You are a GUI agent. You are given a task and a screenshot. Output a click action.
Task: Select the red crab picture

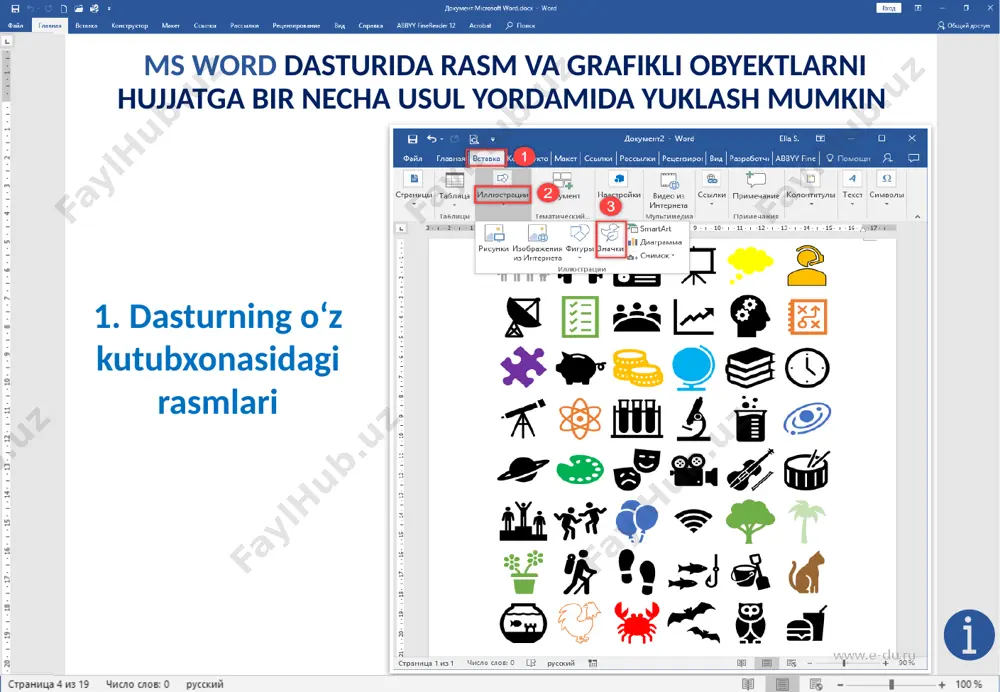(636, 622)
